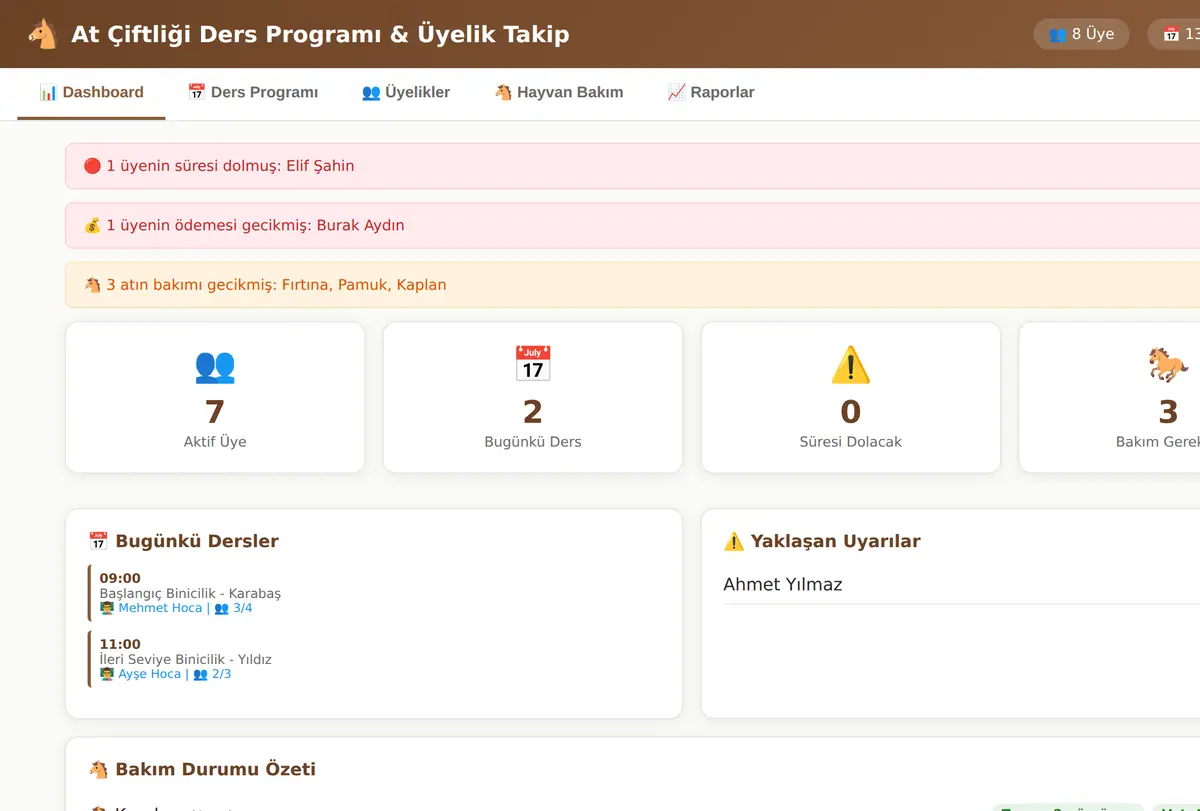
Task: Click the calendar icon above Bugünkü Ders
Action: pos(533,365)
